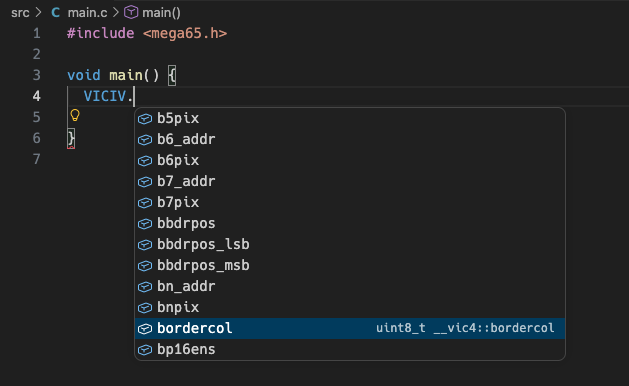This screenshot has height=386, width=629.
Task: Click the C file icon in breadcrumb
Action: 56,12
